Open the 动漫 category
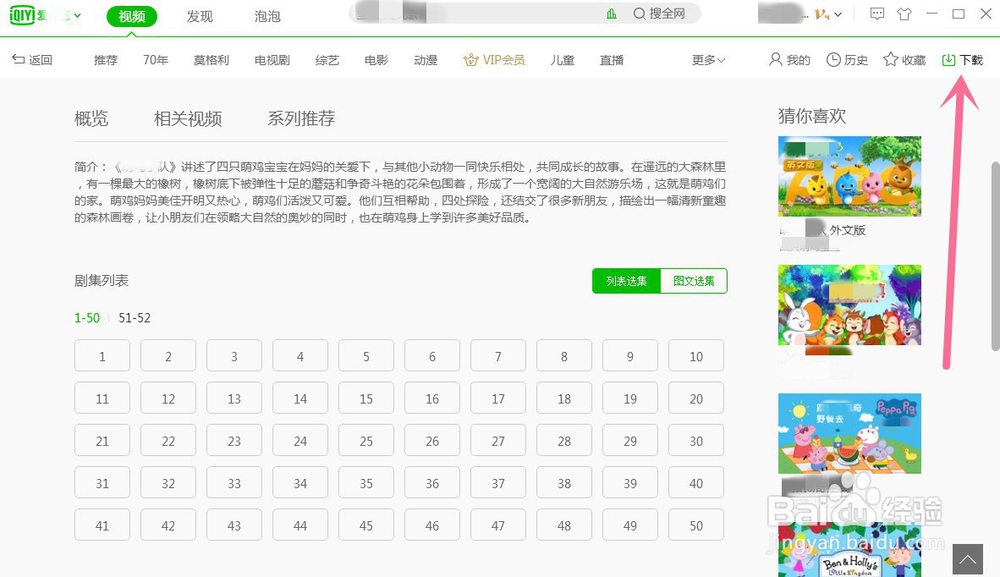Image resolution: width=1000 pixels, height=577 pixels. [425, 59]
